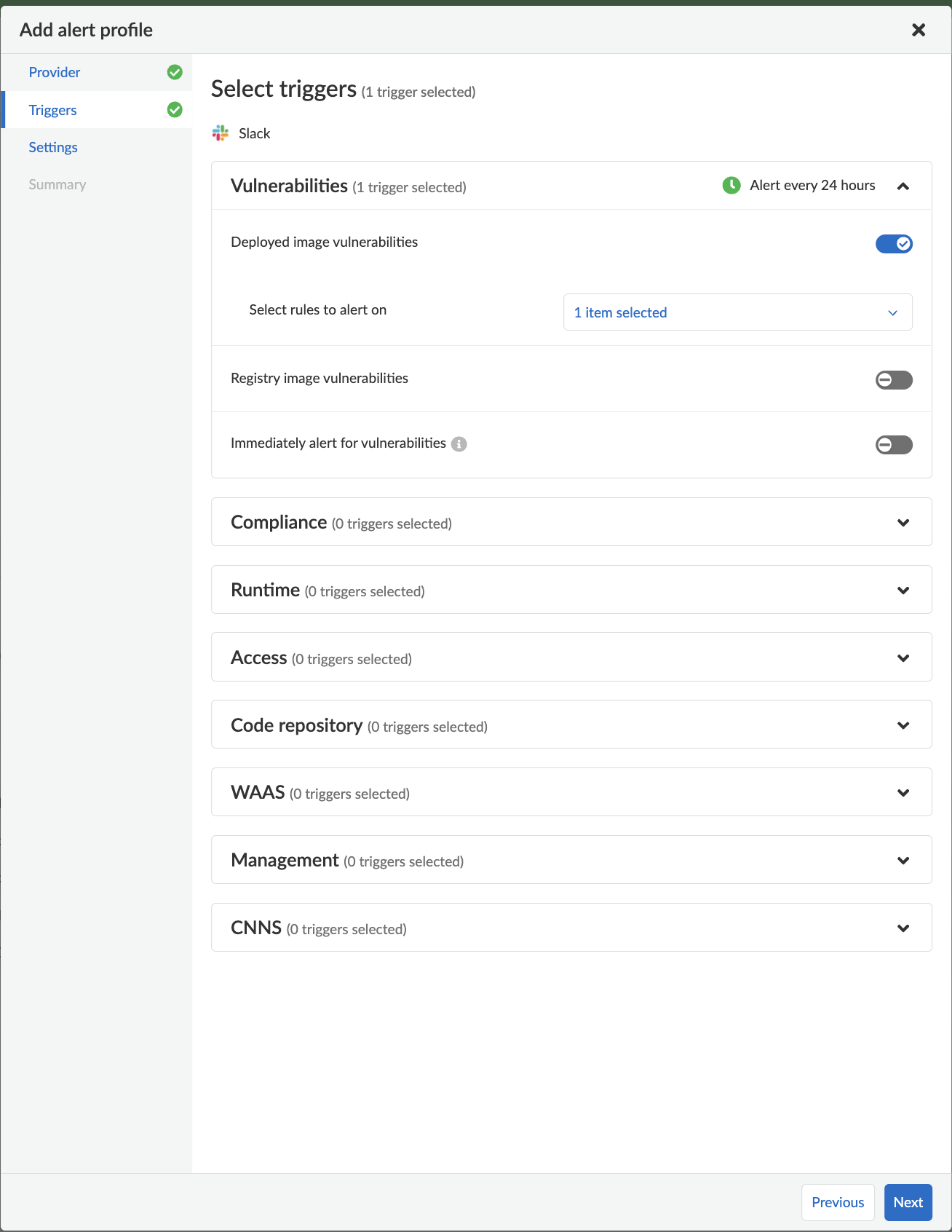This screenshot has height=1232, width=952.
Task: Close the Add alert profile dialog
Action: pos(919,30)
